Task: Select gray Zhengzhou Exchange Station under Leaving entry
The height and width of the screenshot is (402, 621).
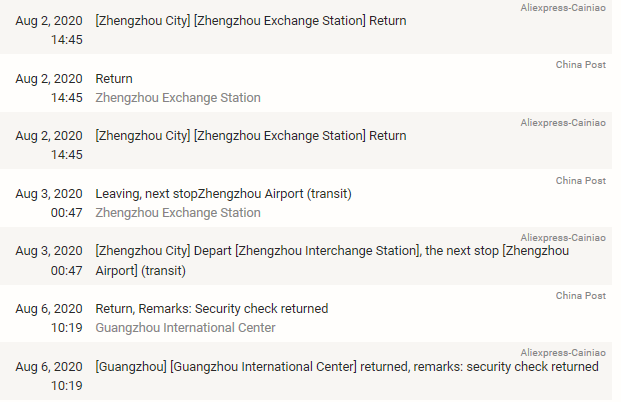Action: [x=177, y=213]
